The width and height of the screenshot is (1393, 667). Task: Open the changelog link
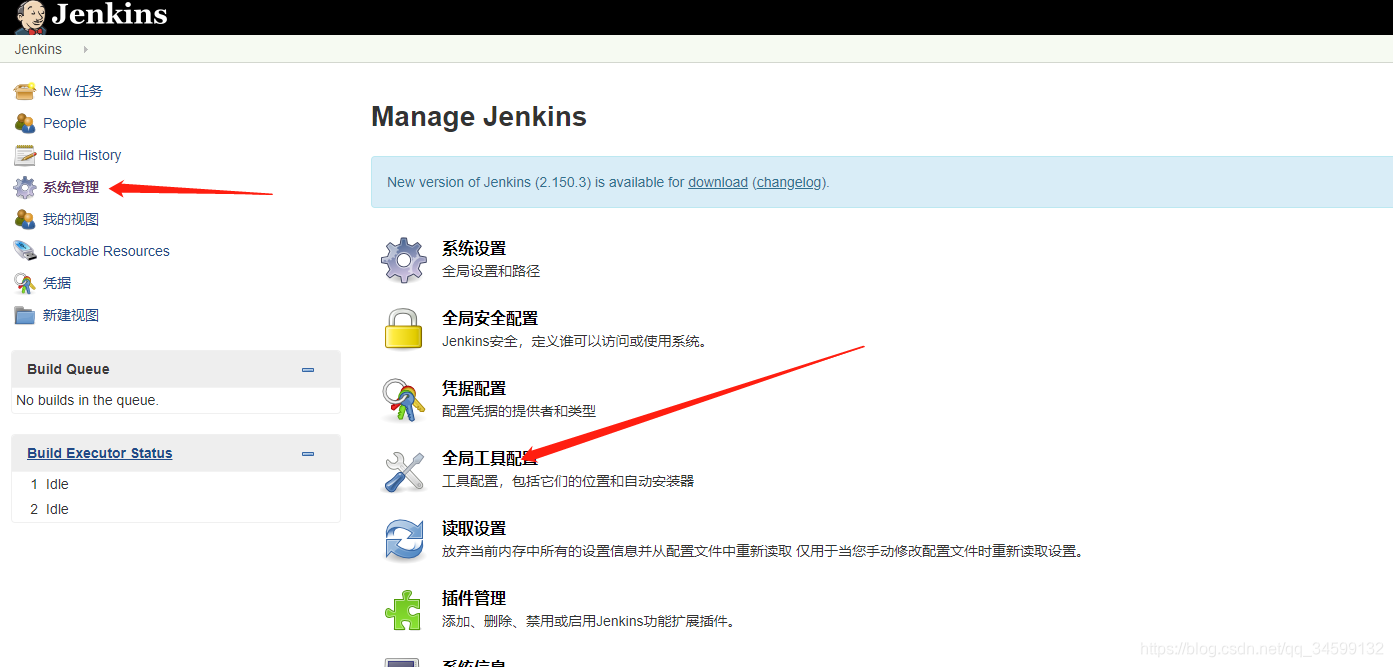pyautogui.click(x=788, y=181)
